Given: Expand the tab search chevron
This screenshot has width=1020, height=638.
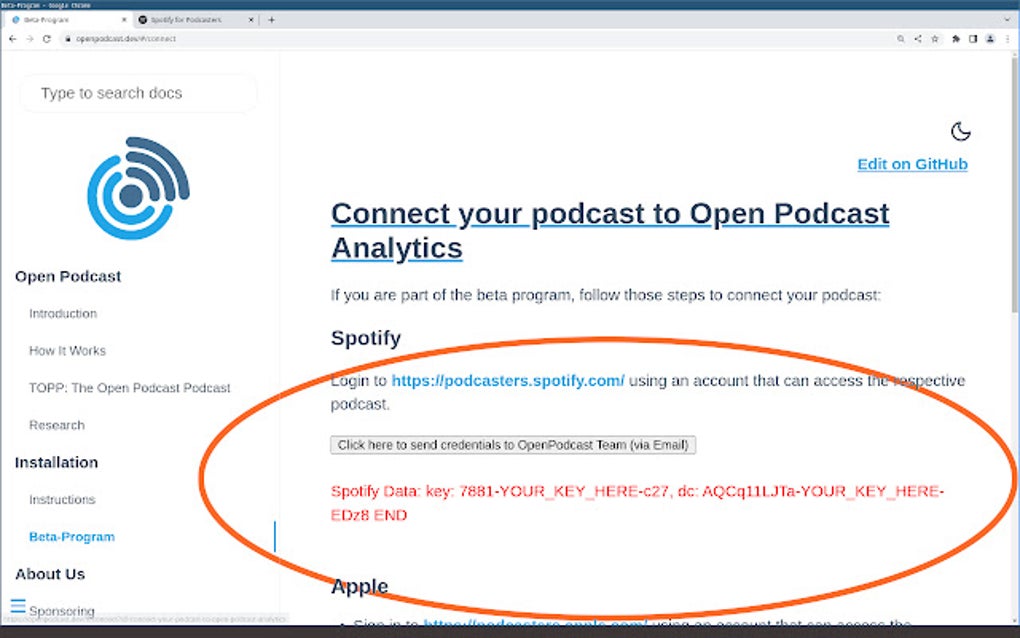Looking at the screenshot, I should click(x=1008, y=20).
